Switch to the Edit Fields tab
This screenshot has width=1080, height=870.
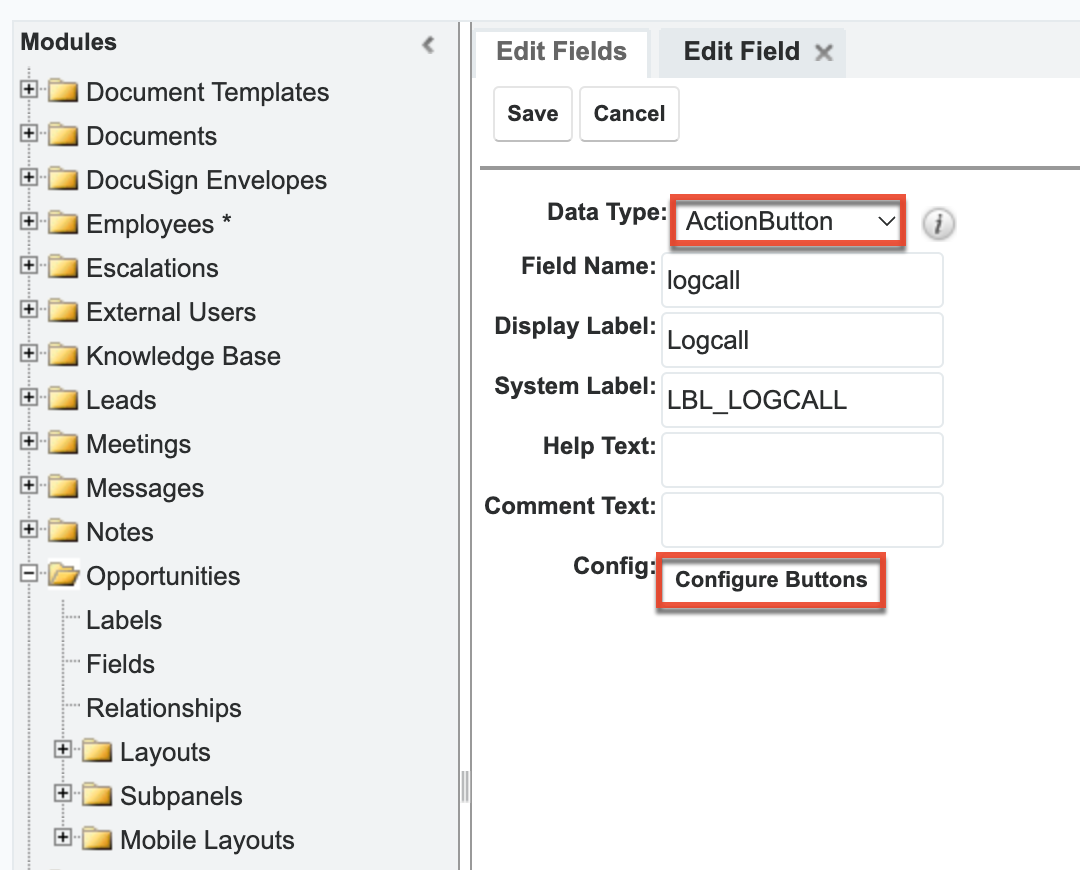pos(561,52)
